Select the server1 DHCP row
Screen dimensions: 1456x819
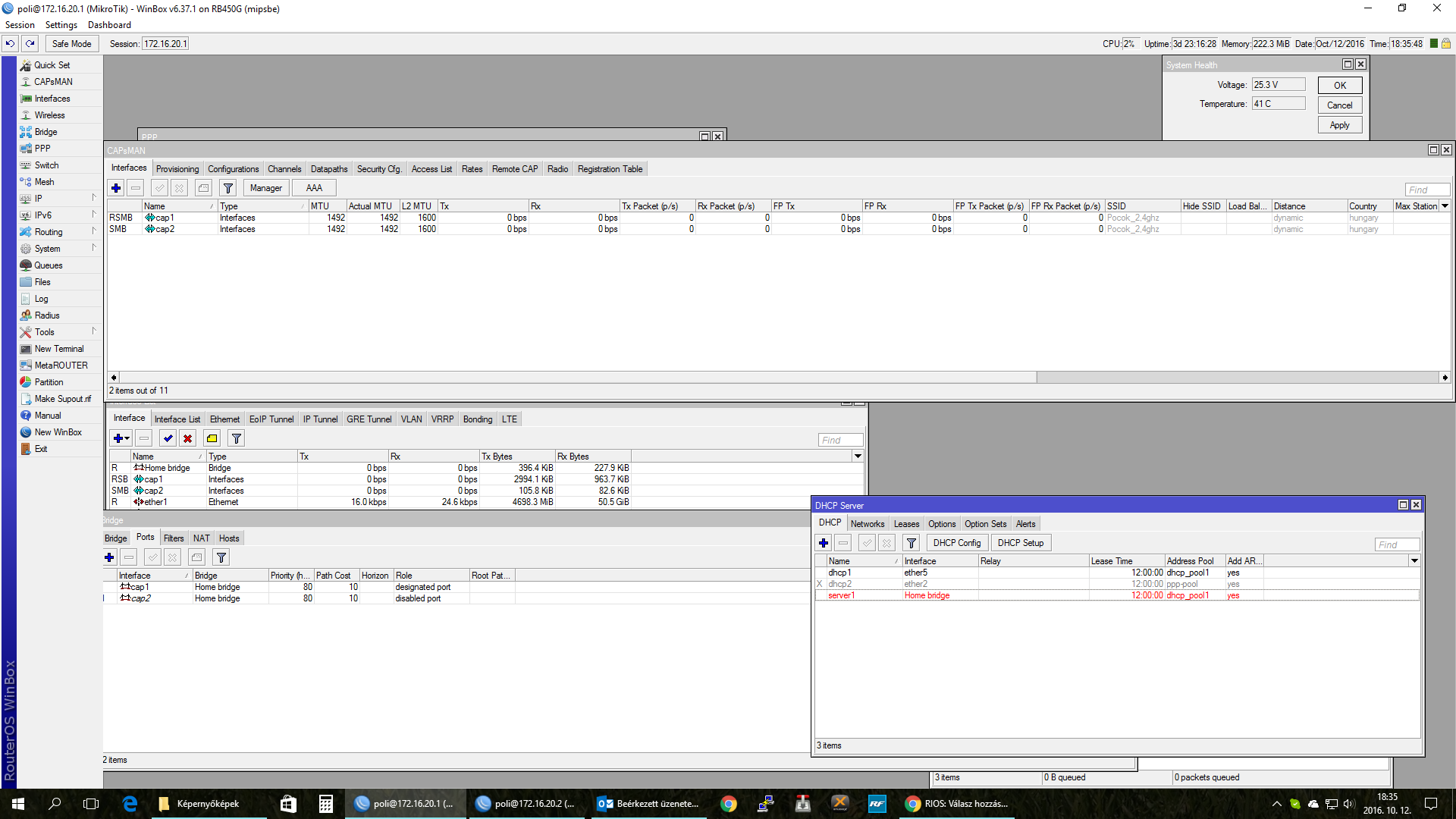pyautogui.click(x=1116, y=595)
